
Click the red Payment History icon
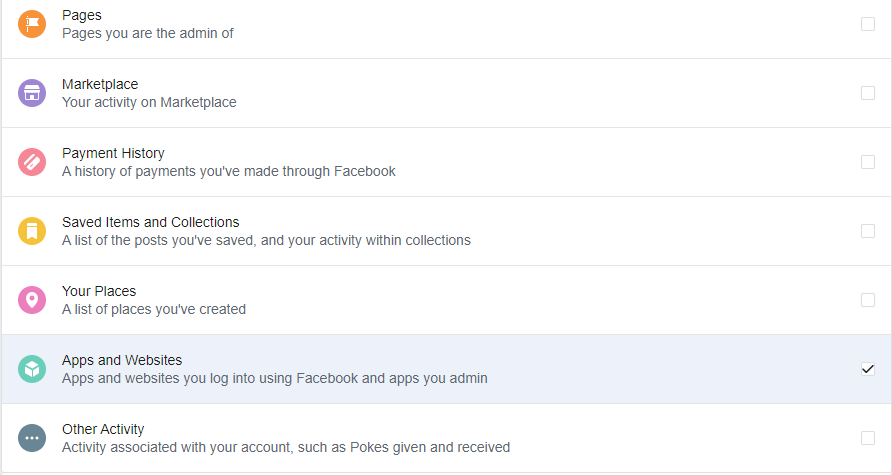(x=32, y=162)
